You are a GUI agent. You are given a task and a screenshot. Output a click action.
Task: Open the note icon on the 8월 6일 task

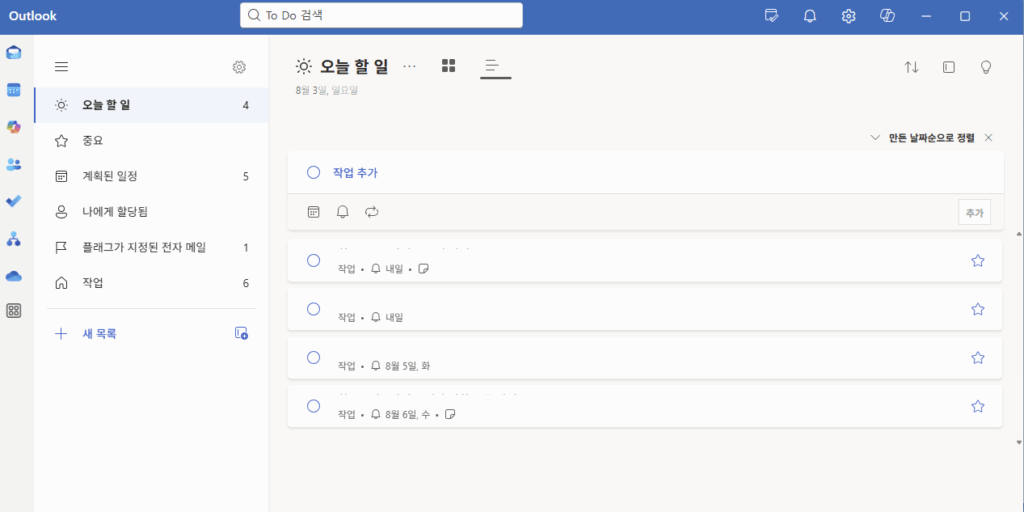[449, 414]
